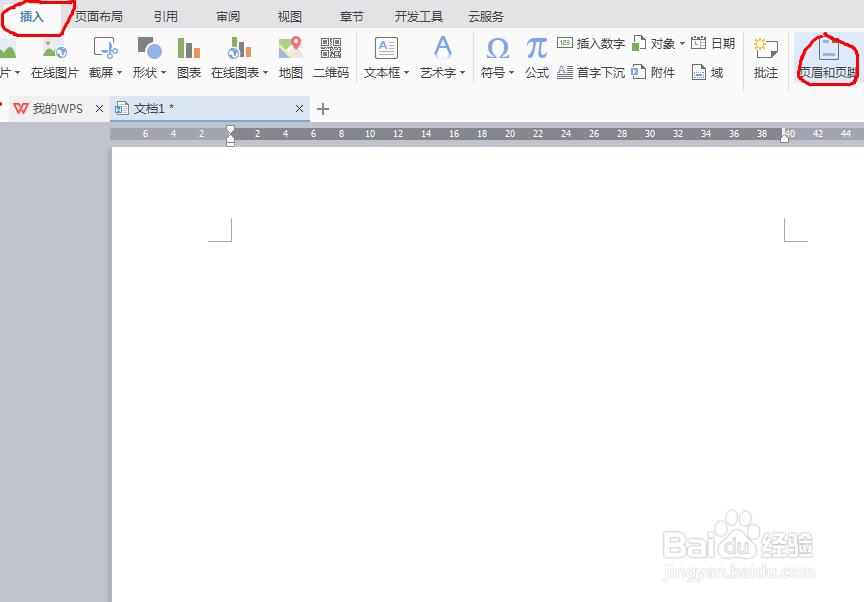The image size is (864, 602).
Task: Open the 插入 (Insert) ribbon tab
Action: click(31, 17)
